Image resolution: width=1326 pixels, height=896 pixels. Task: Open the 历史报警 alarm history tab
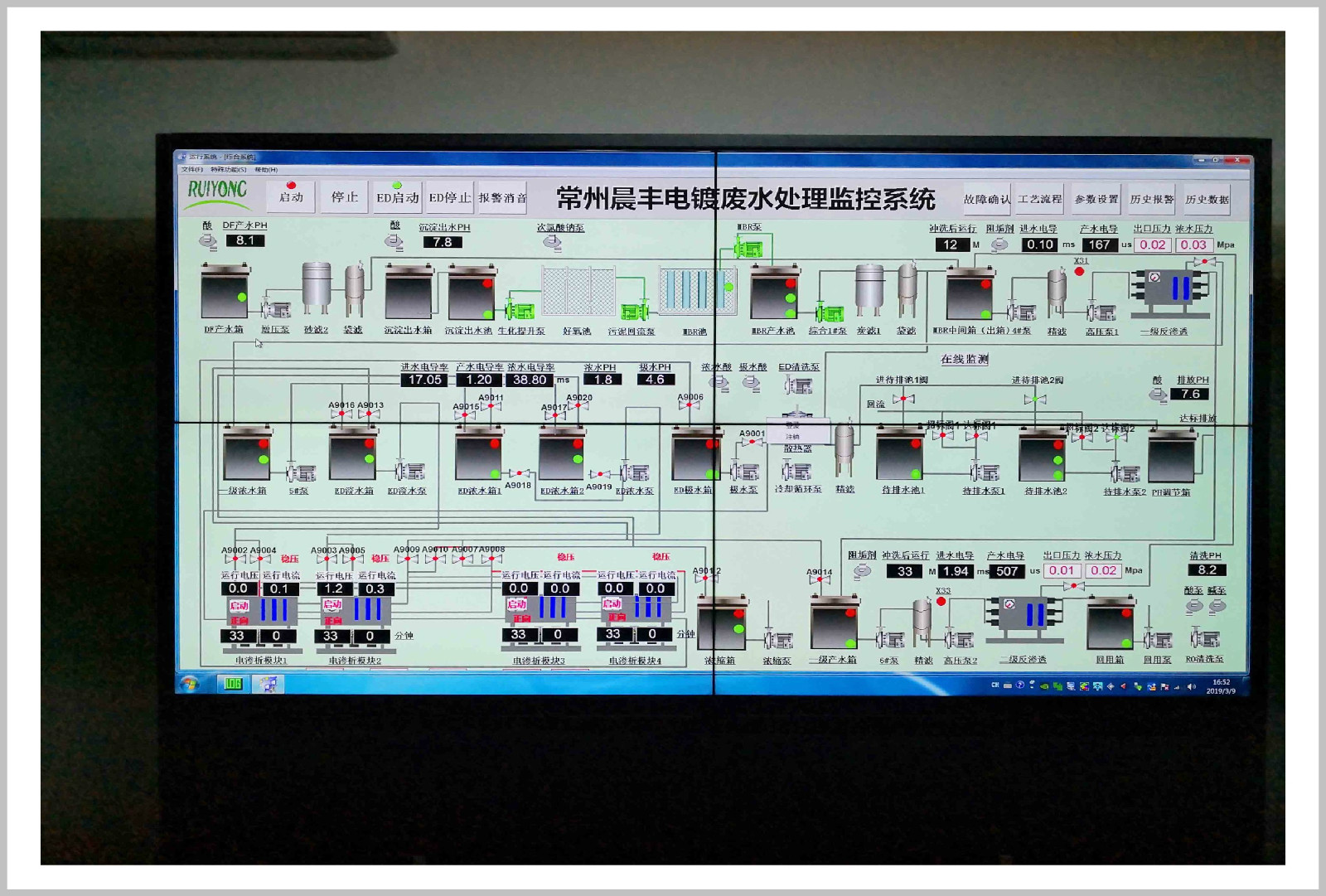[1152, 199]
